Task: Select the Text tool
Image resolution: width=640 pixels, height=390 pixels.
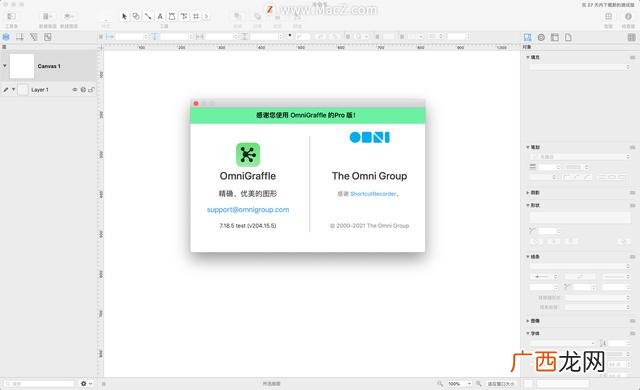Action: [x=160, y=16]
